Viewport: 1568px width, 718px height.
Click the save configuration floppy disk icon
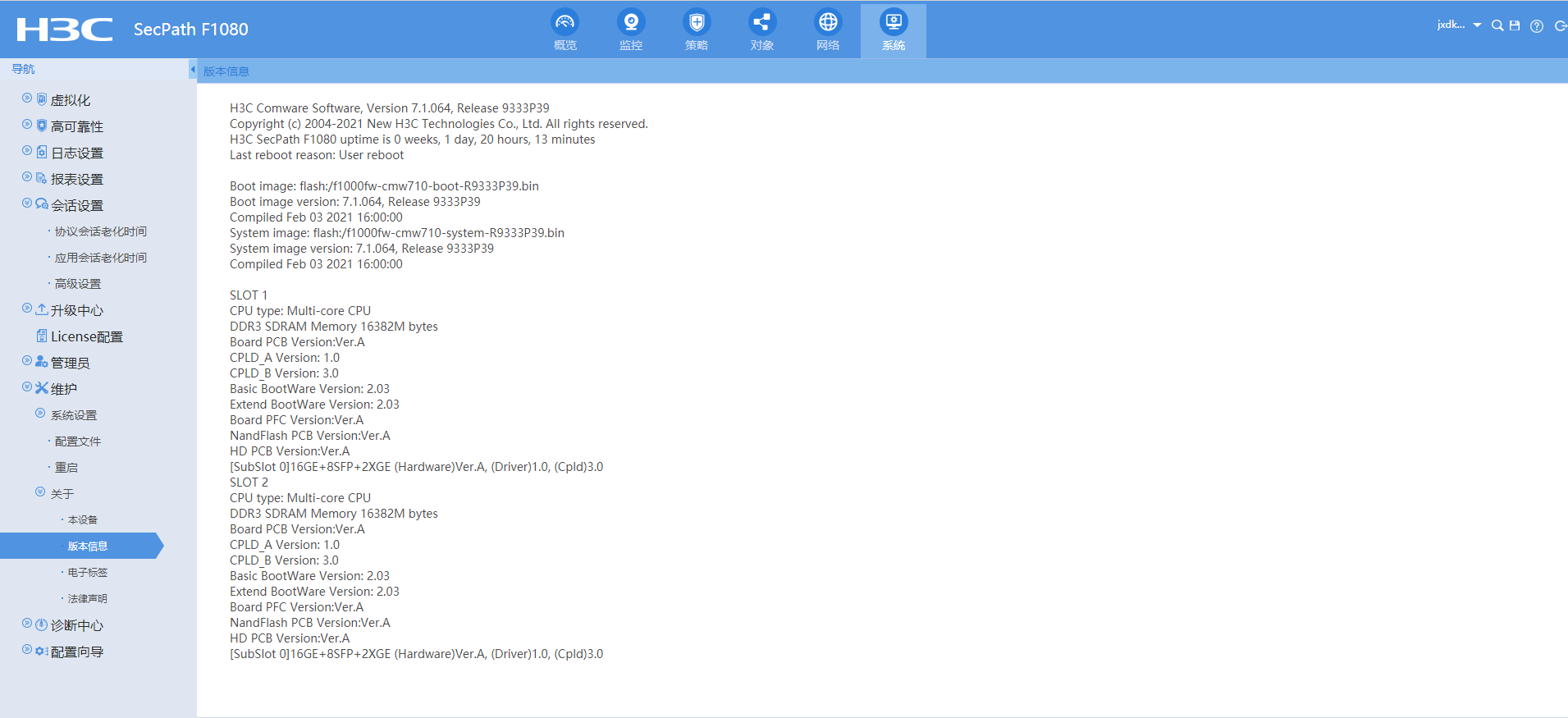click(x=1515, y=25)
